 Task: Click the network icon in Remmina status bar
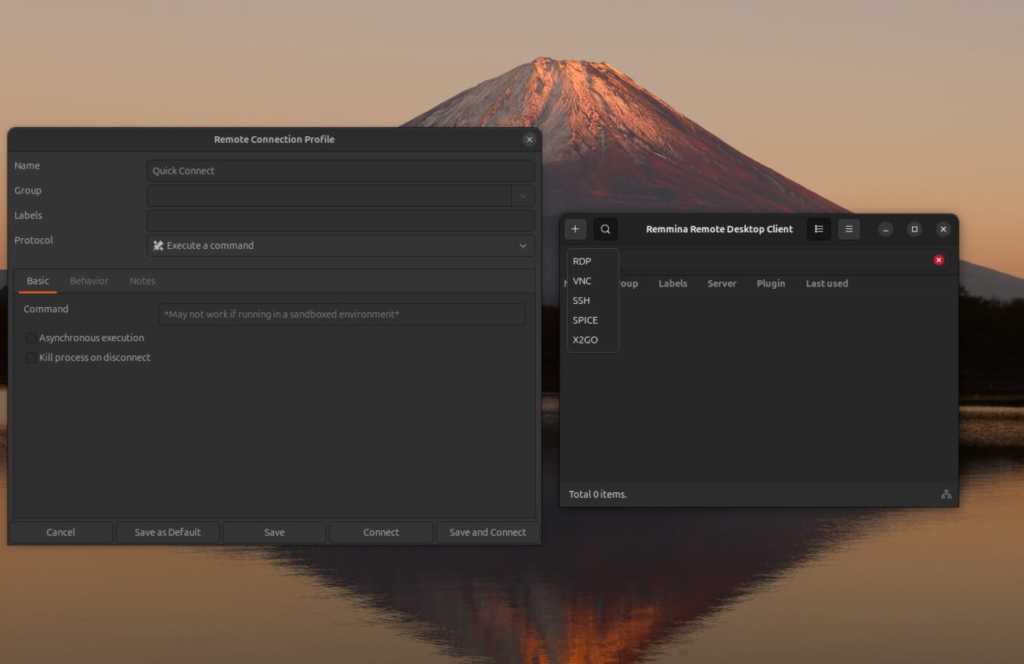tap(946, 494)
